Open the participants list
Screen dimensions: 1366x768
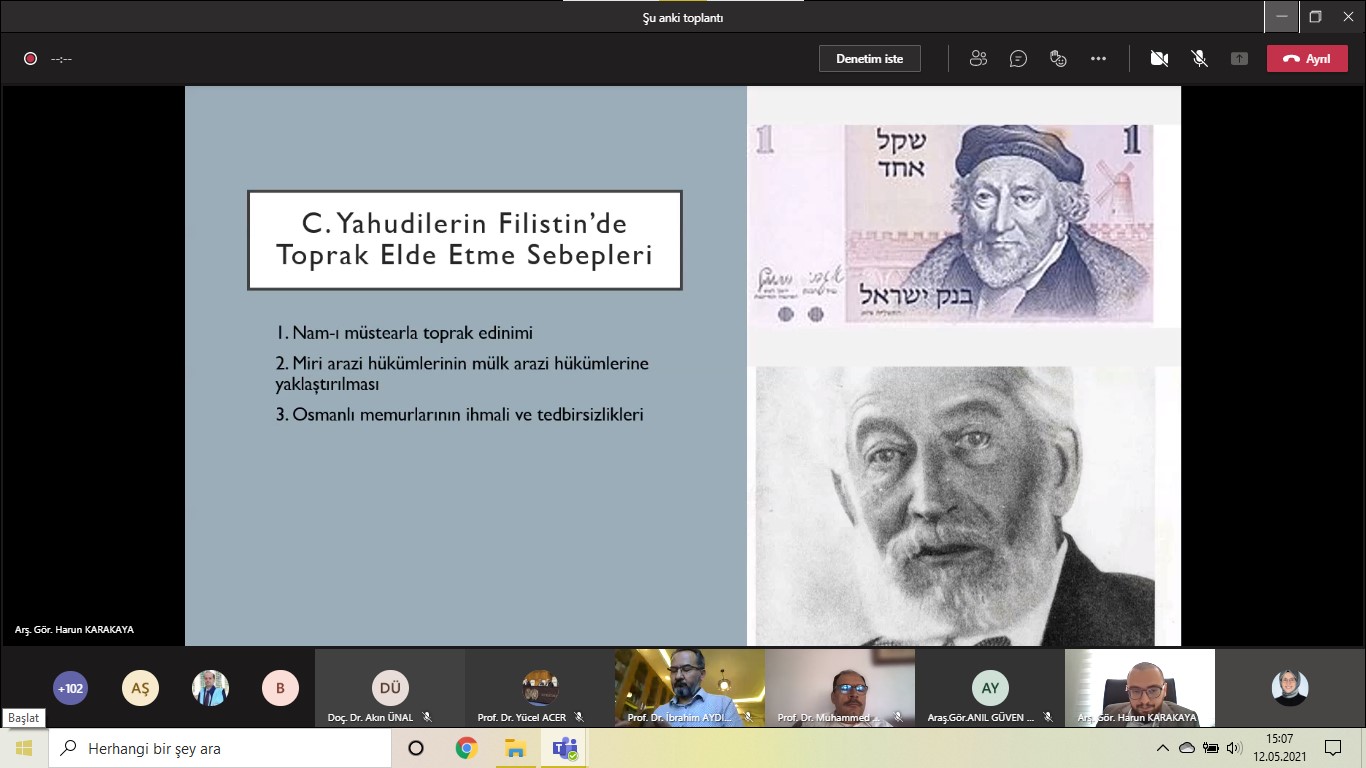(x=978, y=58)
